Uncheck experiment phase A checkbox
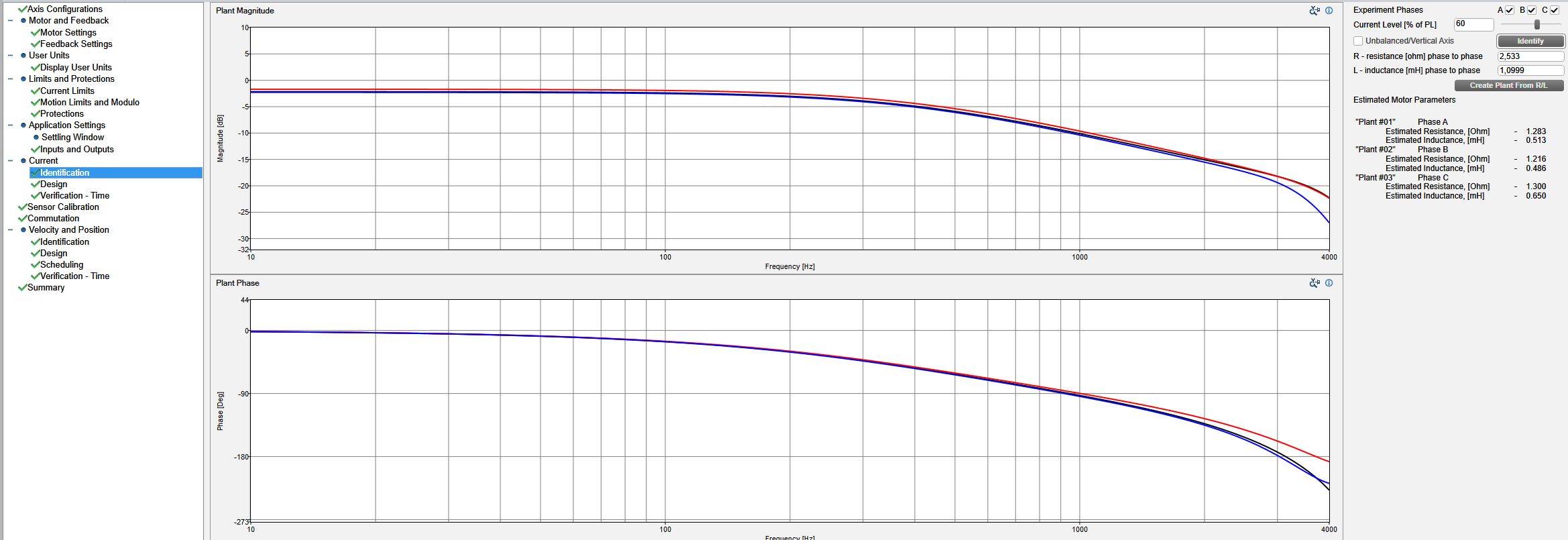 [1510, 10]
